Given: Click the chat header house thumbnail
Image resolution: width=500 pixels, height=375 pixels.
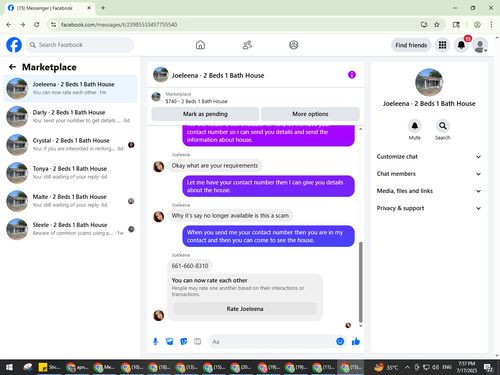Looking at the screenshot, I should click(161, 75).
